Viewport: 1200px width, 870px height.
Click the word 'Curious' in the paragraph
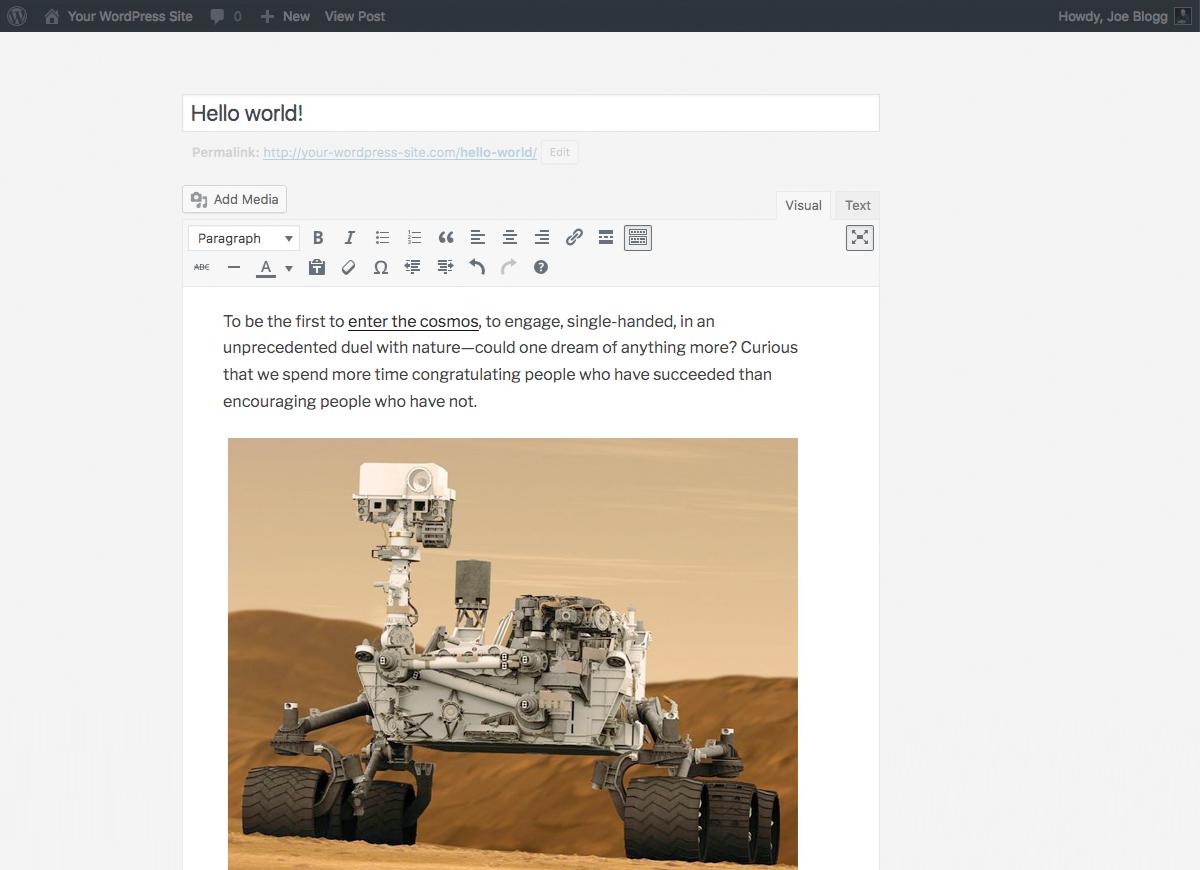pos(769,348)
